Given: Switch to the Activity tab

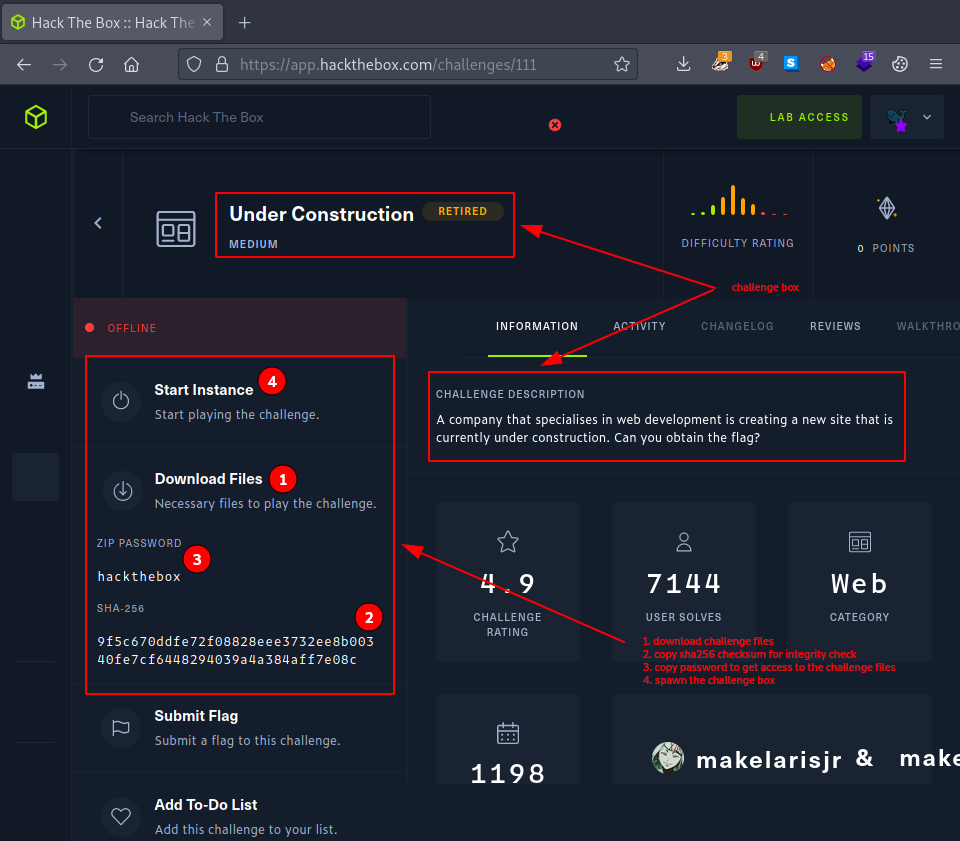Looking at the screenshot, I should 639,326.
